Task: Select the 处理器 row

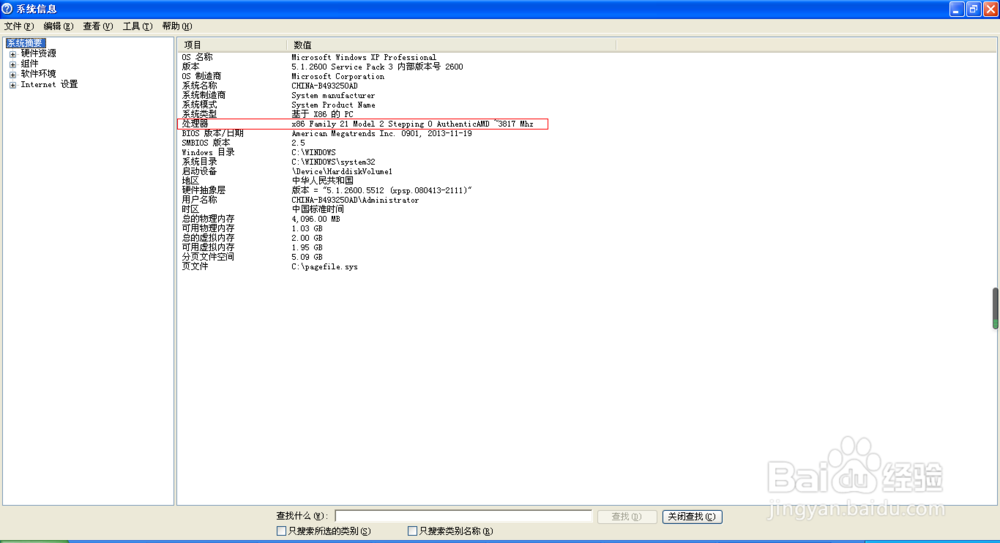Action: coord(362,124)
